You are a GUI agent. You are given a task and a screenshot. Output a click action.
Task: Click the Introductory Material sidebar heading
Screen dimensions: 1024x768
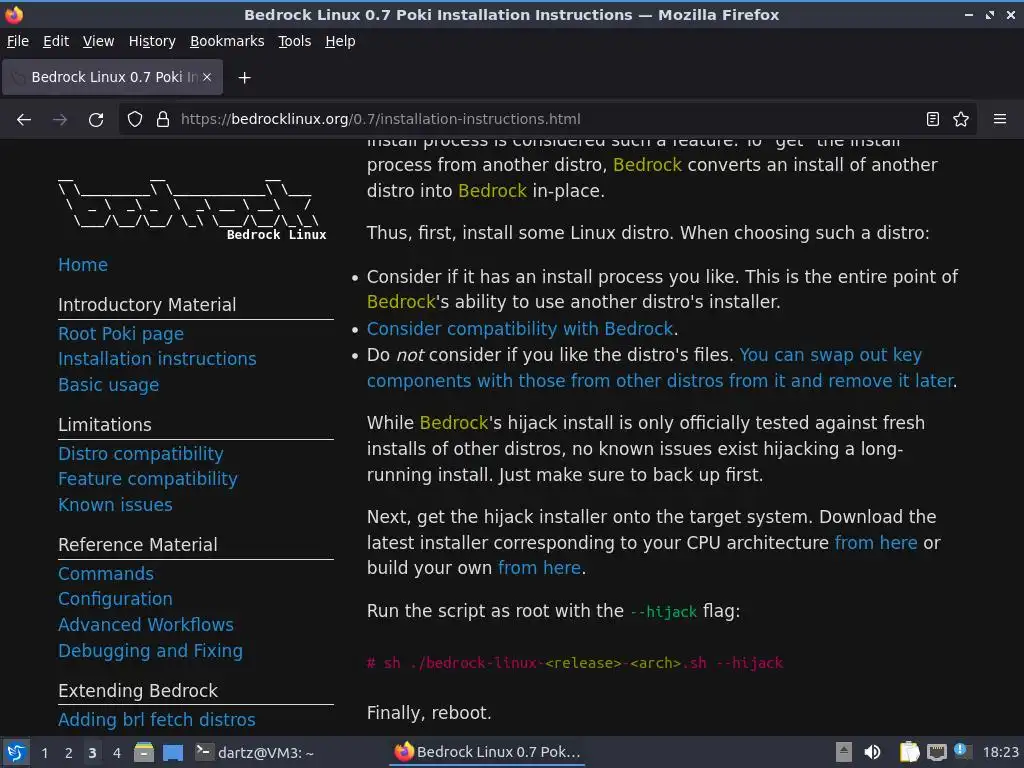(147, 305)
